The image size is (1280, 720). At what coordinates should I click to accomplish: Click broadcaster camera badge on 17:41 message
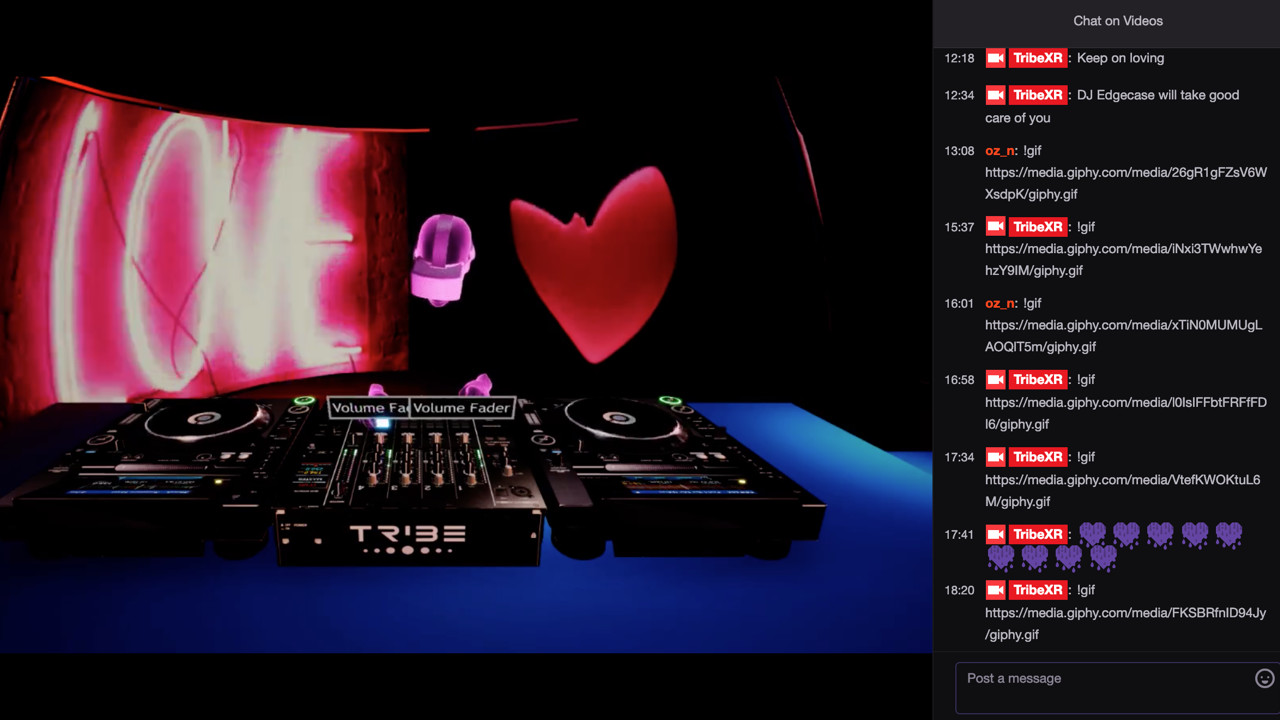tap(995, 534)
